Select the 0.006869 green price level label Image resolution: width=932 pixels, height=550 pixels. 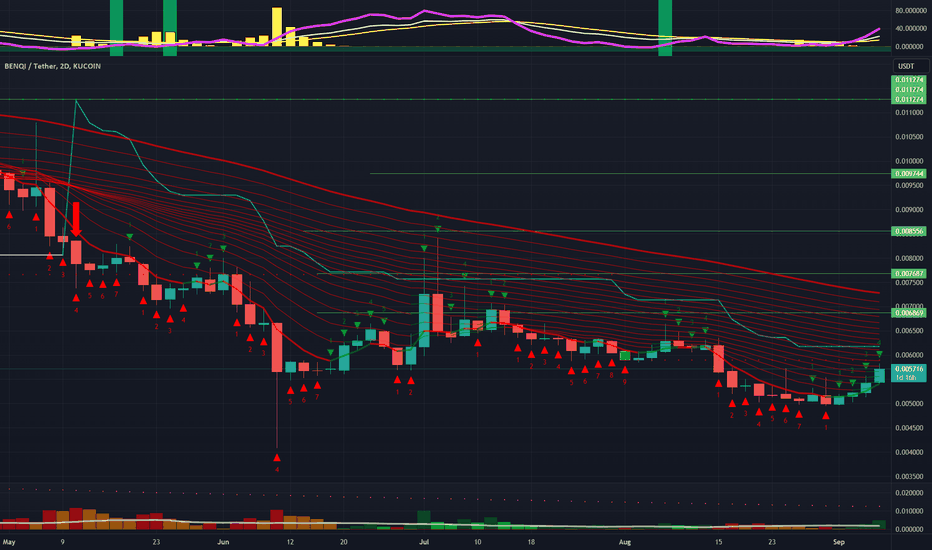[909, 313]
